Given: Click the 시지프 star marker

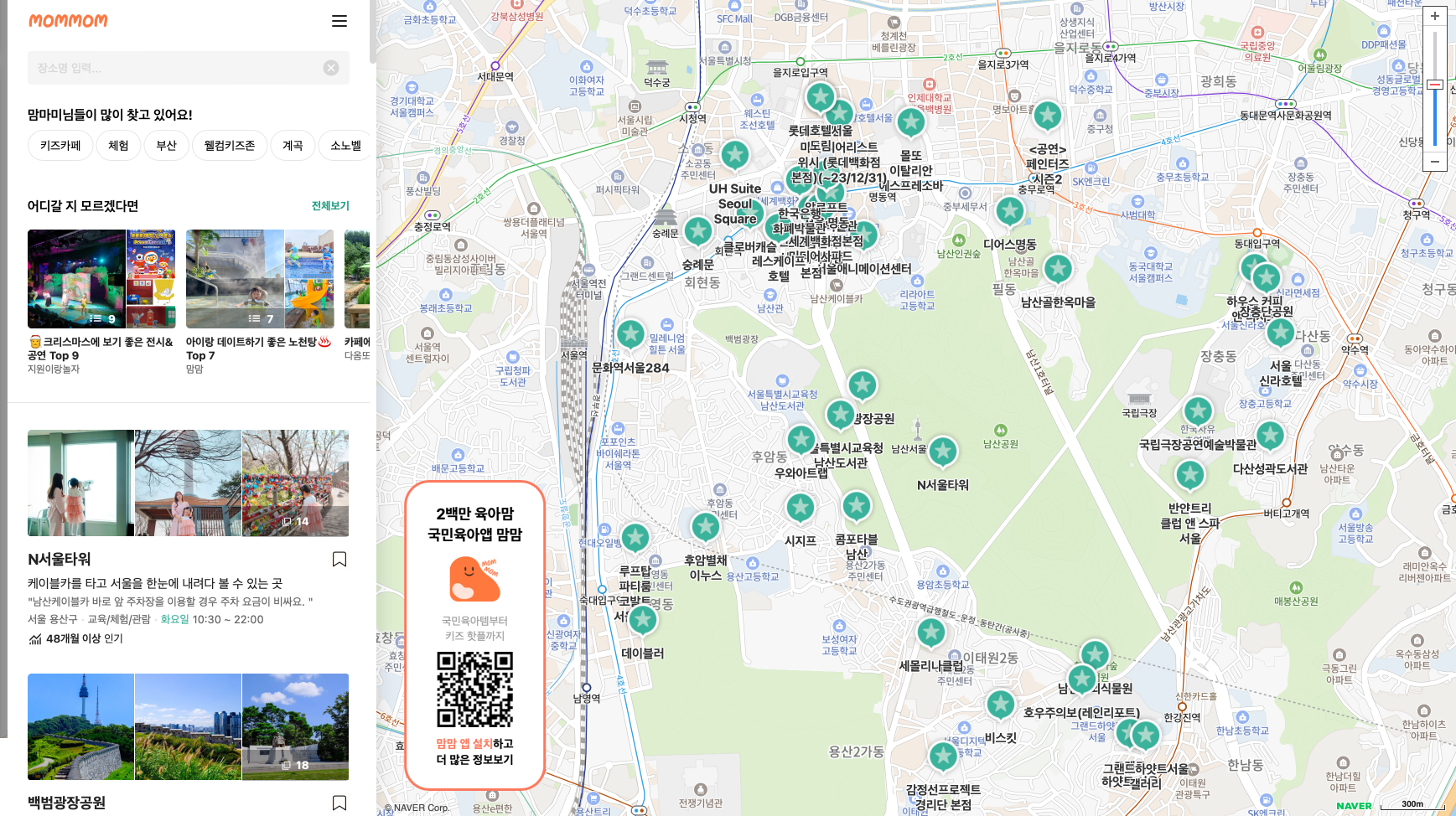Looking at the screenshot, I should (x=801, y=508).
